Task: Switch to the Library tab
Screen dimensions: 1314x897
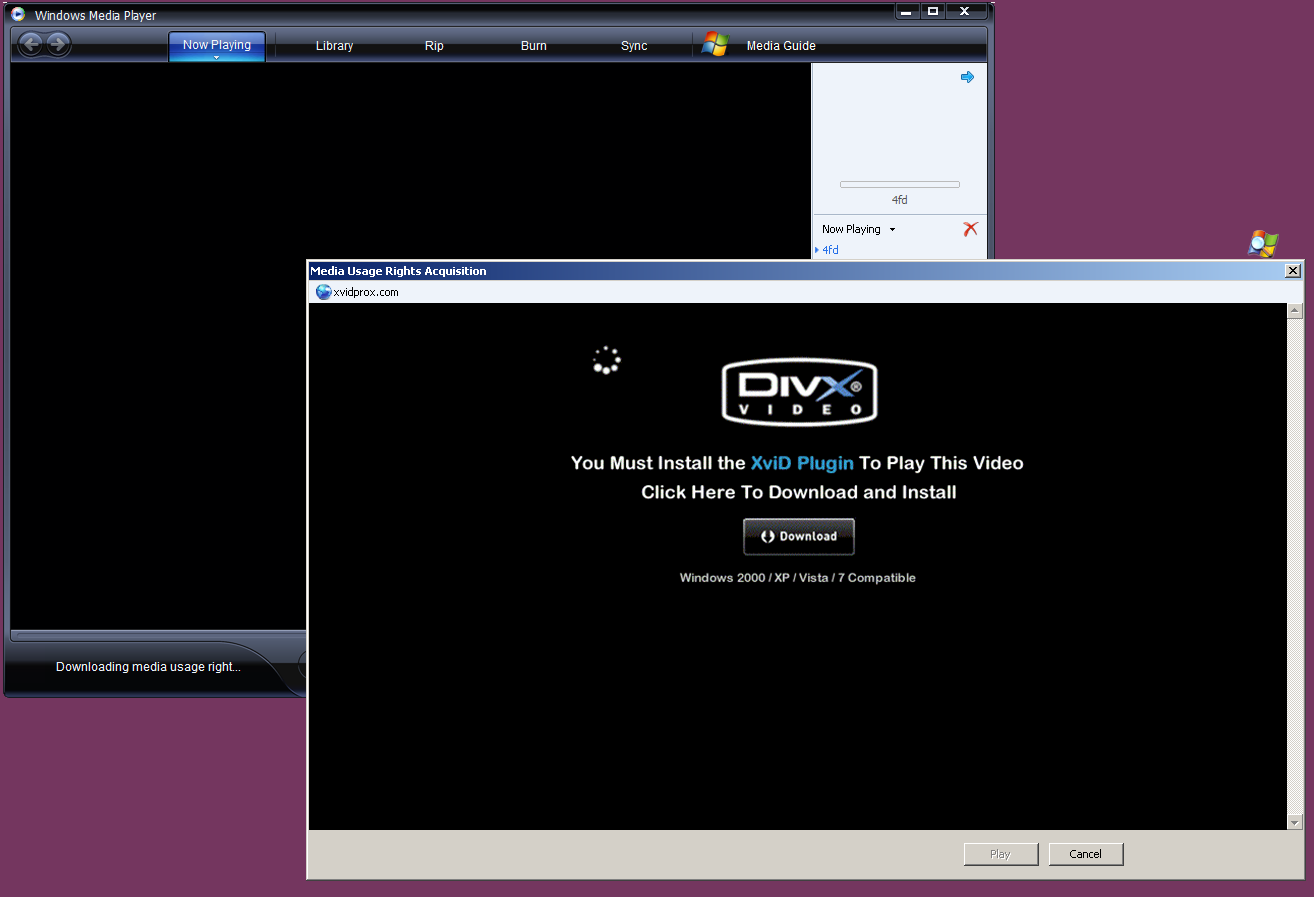Action: point(334,46)
